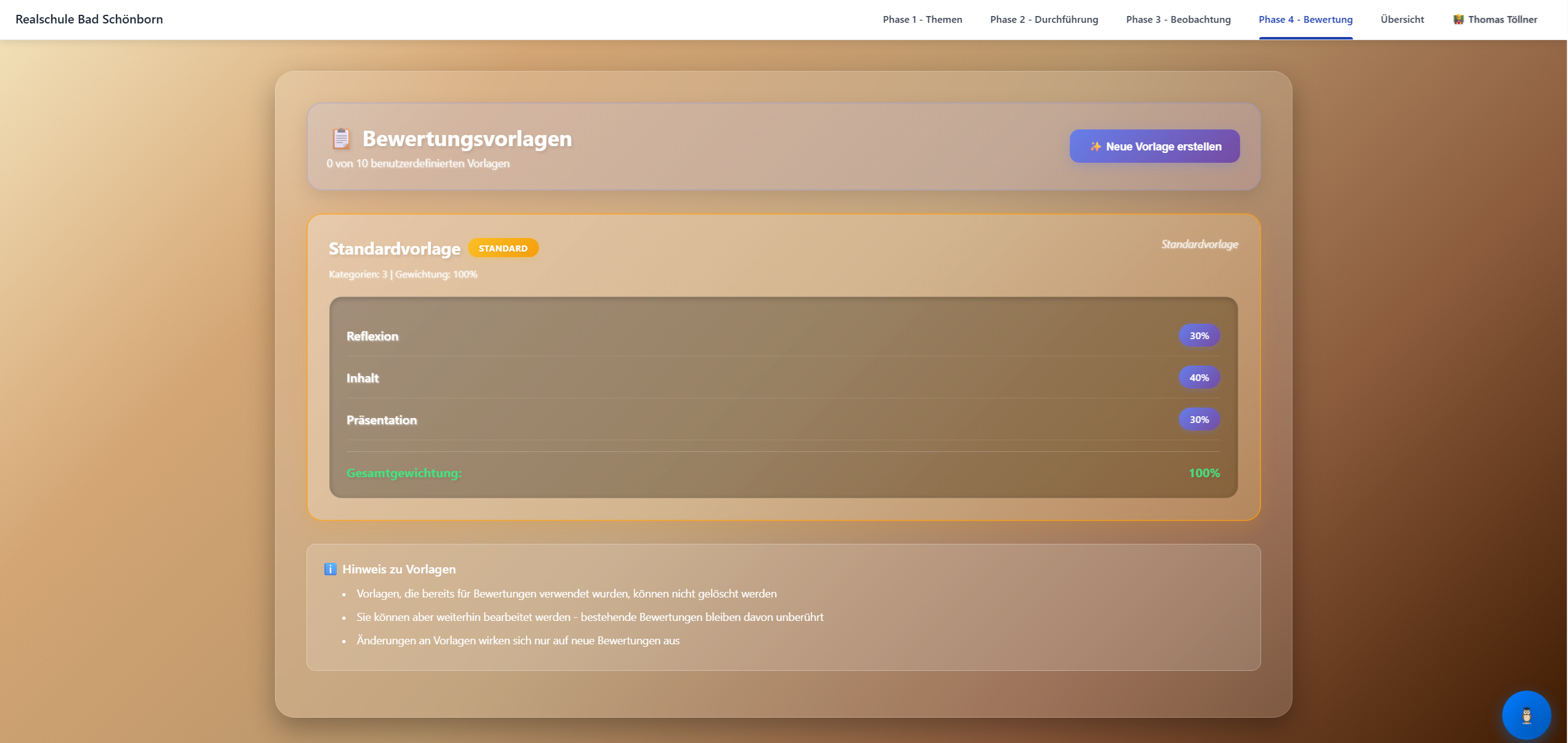The height and width of the screenshot is (743, 1568).
Task: Open the Übersicht menu item
Action: coord(1402,20)
